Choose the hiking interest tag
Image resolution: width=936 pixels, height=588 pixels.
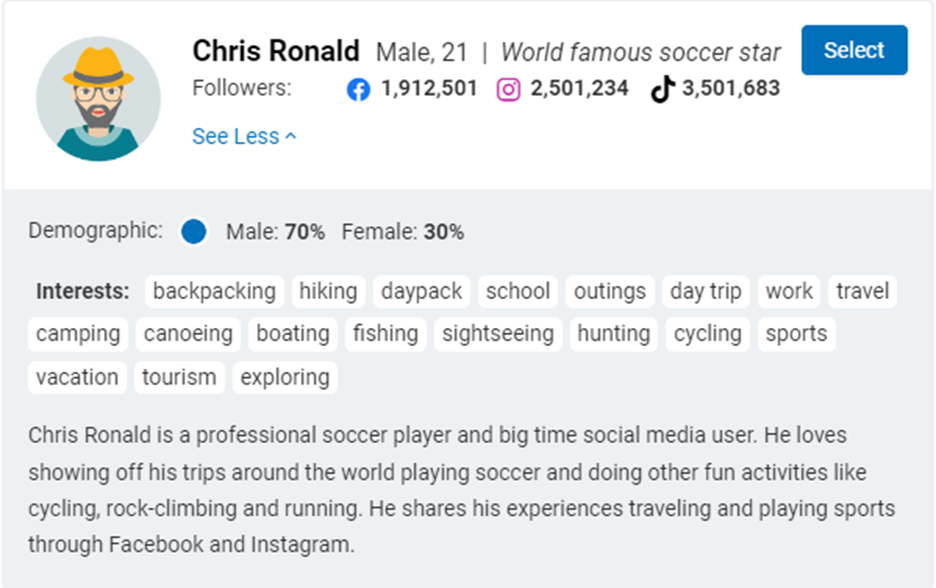click(x=328, y=291)
